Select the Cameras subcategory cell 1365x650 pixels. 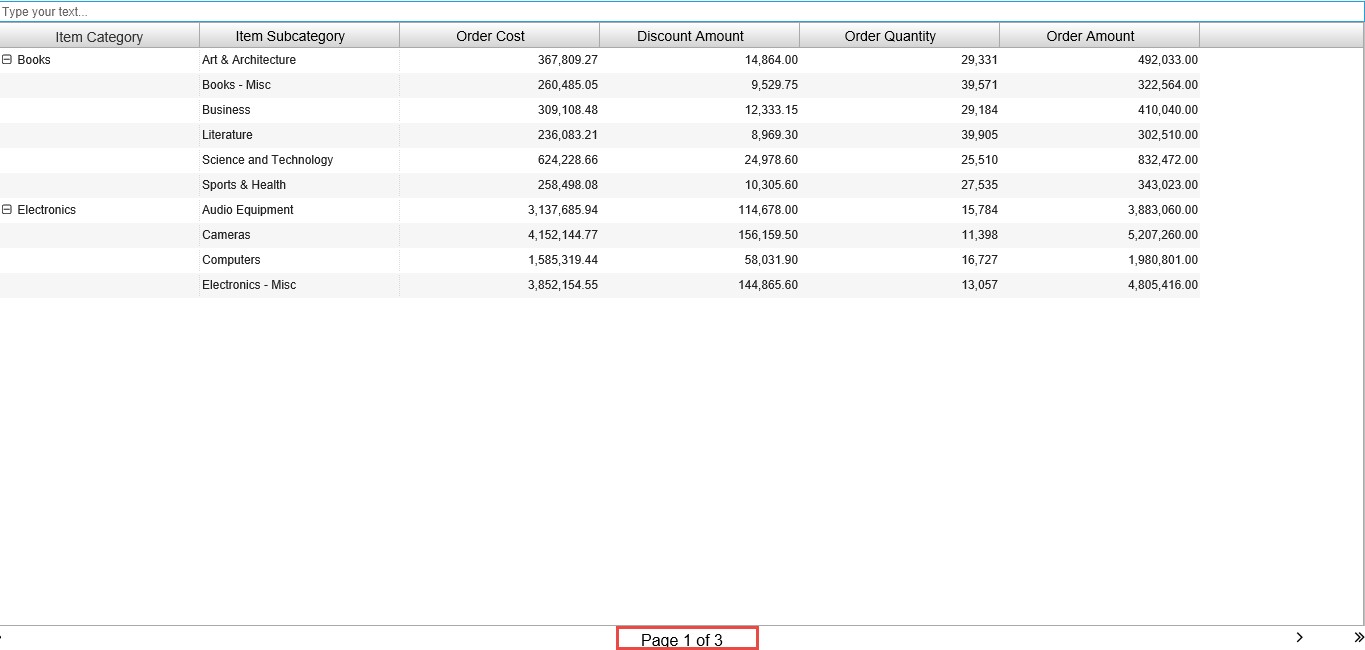226,235
